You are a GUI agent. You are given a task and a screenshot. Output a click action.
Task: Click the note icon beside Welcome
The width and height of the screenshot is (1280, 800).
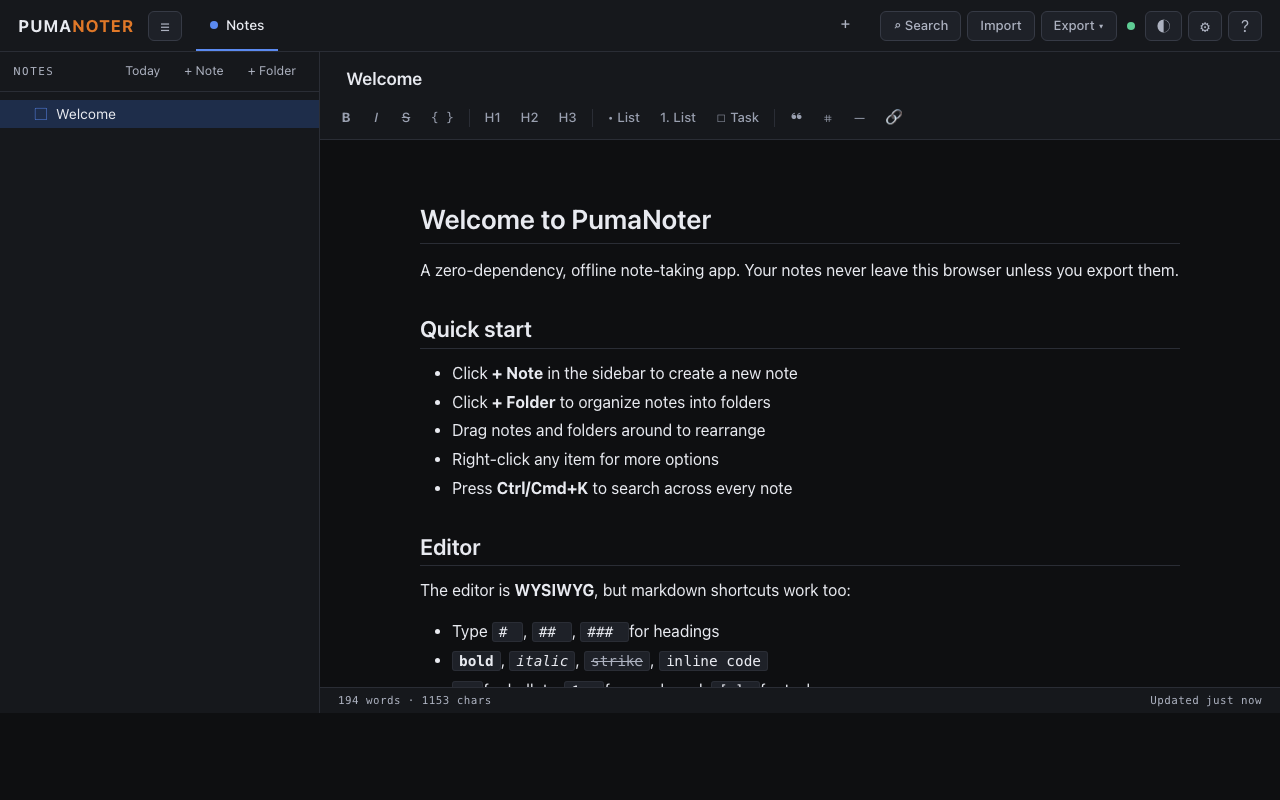click(41, 114)
